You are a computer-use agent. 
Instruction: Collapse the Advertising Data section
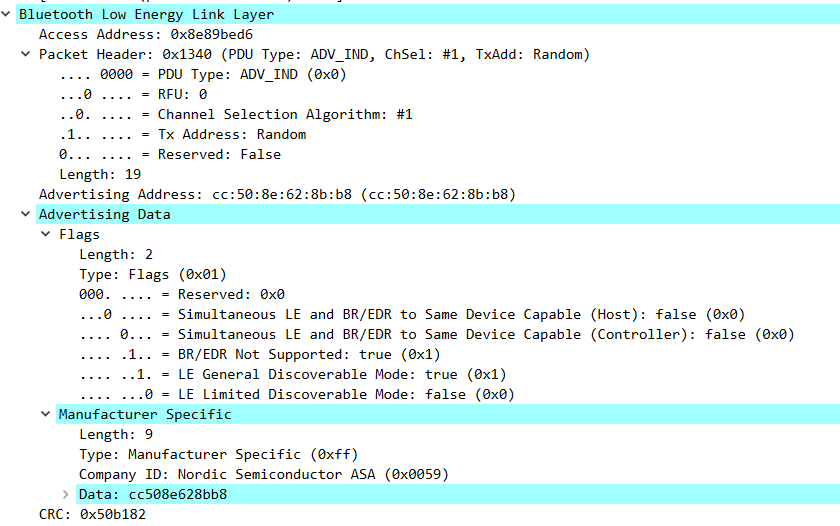pos(26,214)
